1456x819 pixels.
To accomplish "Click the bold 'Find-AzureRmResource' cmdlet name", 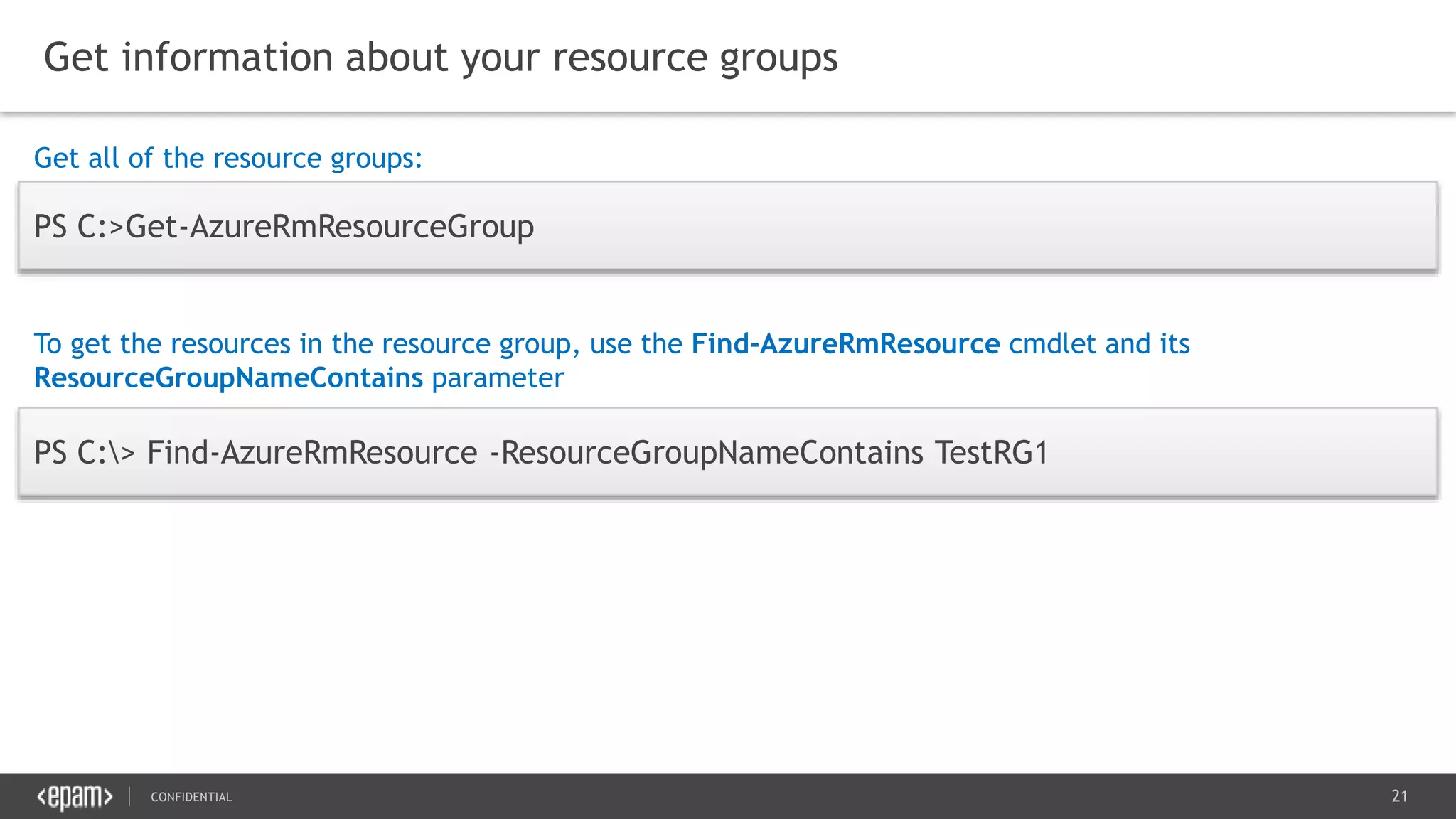I will point(845,344).
